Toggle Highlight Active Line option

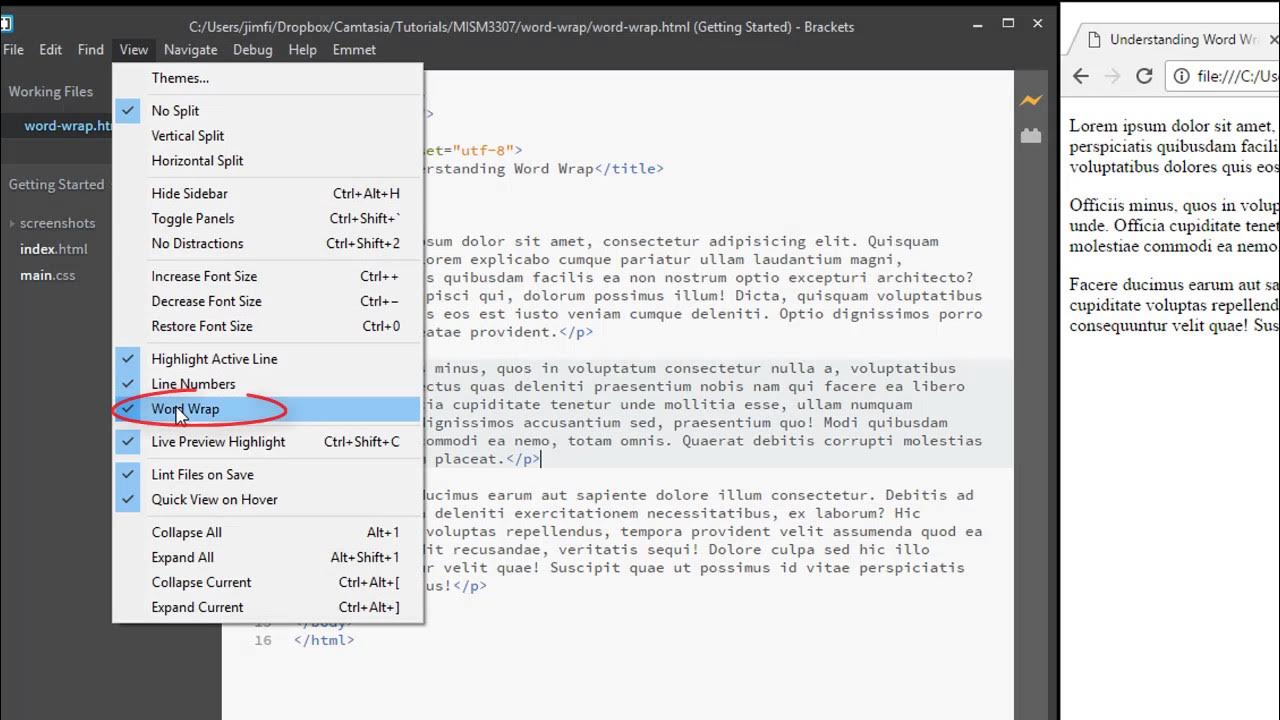[x=267, y=359]
